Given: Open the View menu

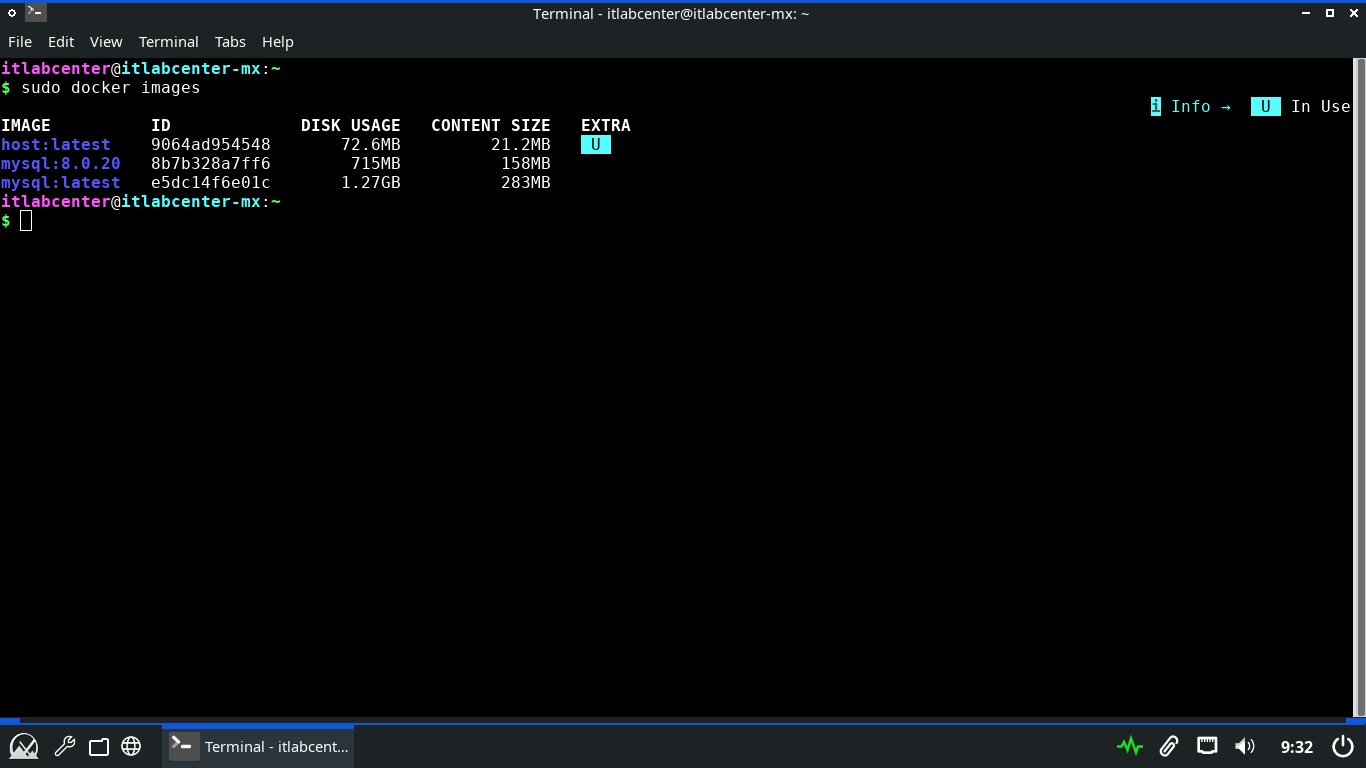Looking at the screenshot, I should 106,42.
